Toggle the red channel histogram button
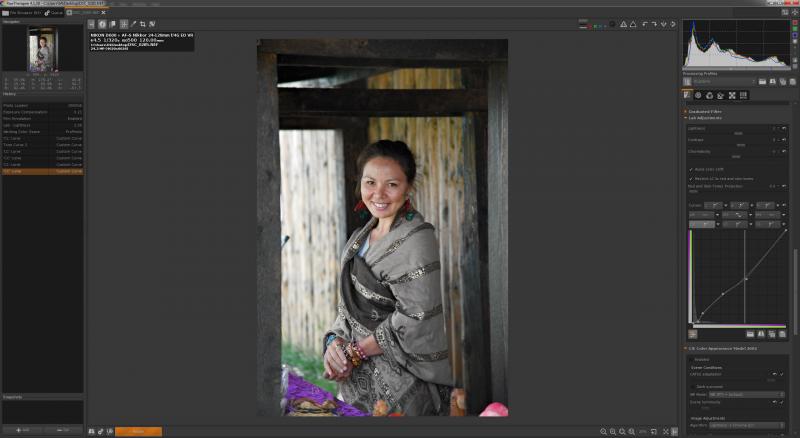The width and height of the screenshot is (800, 438). pos(795,23)
